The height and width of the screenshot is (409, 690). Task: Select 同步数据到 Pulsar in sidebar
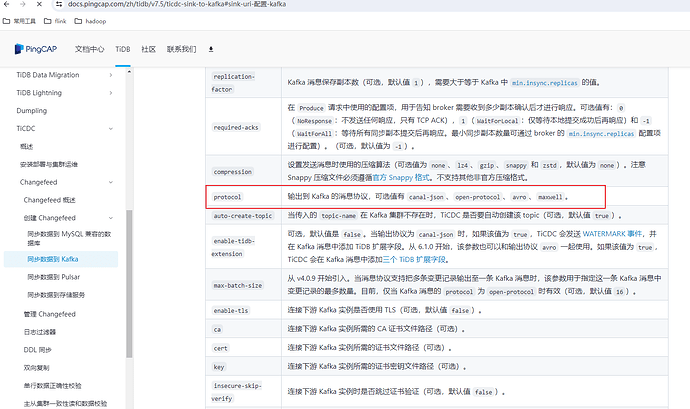(62, 277)
